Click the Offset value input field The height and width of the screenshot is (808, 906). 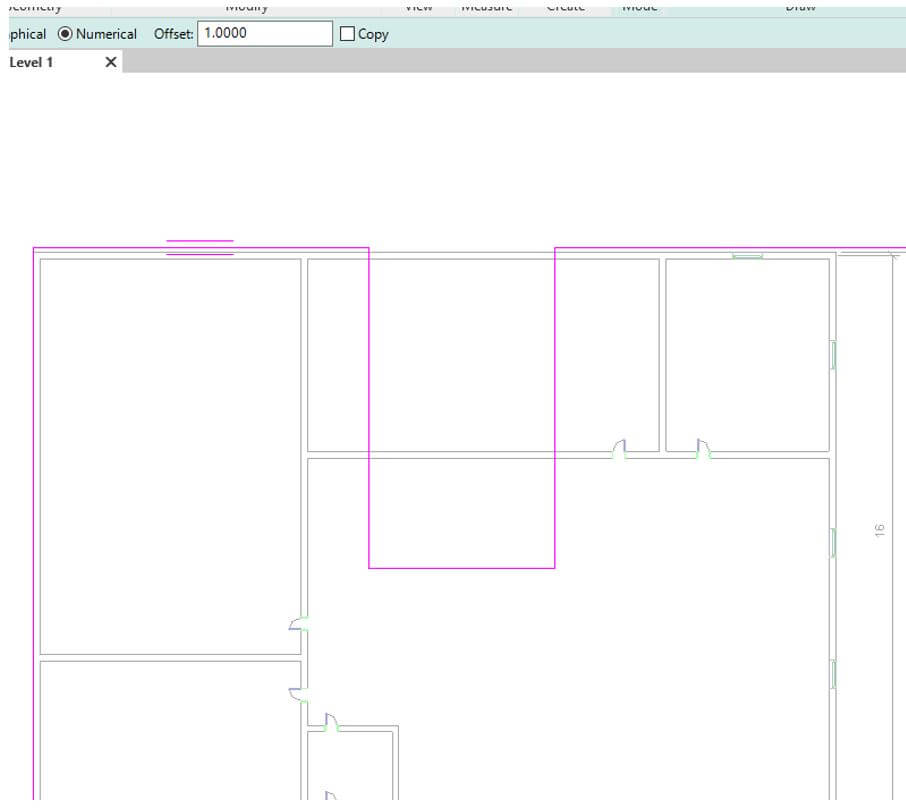(265, 34)
